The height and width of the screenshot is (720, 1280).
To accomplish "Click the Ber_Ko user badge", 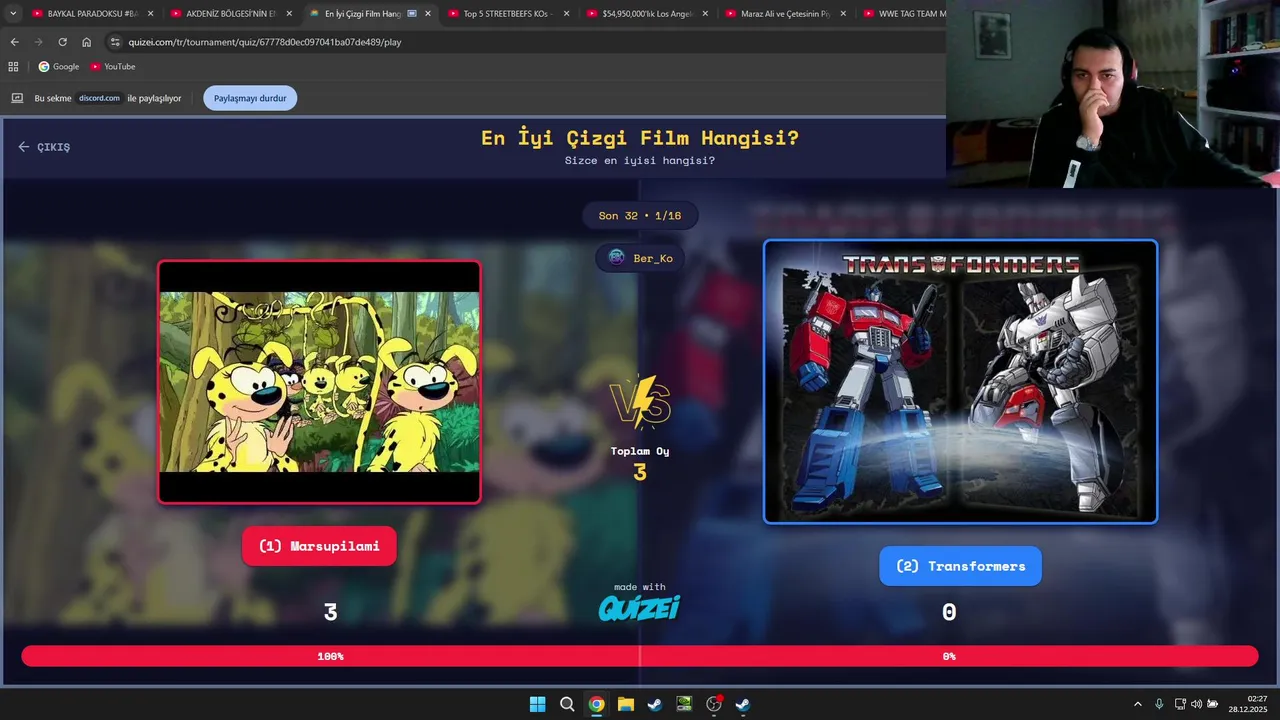I will (x=641, y=258).
